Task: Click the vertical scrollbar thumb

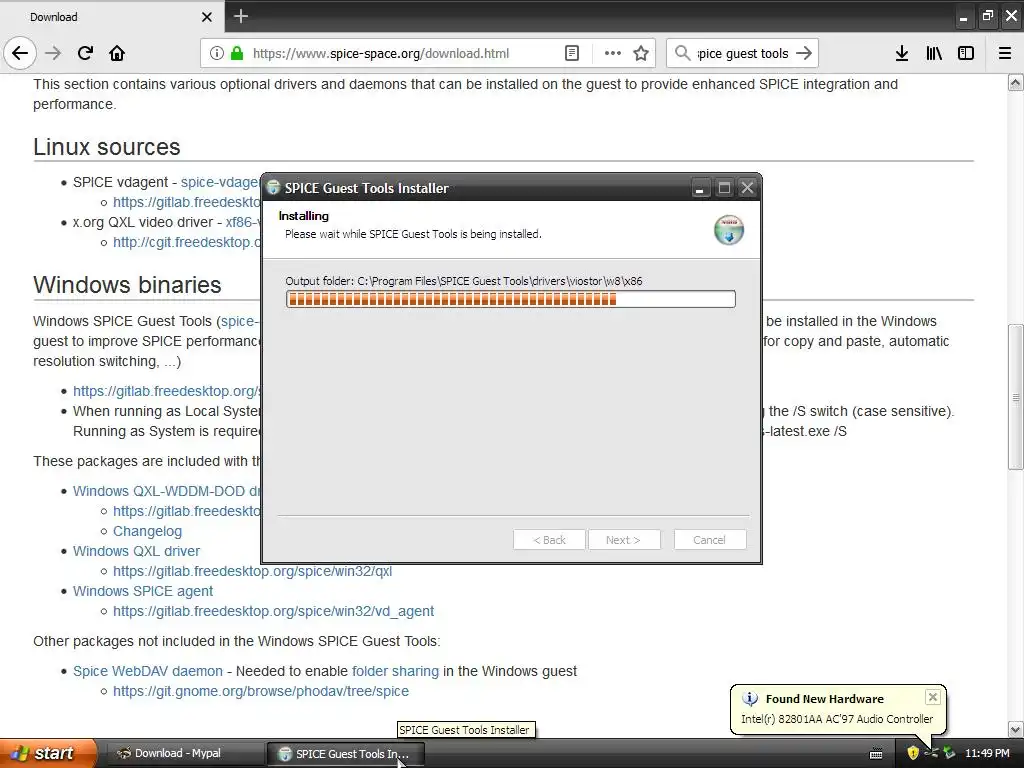Action: coord(1016,397)
